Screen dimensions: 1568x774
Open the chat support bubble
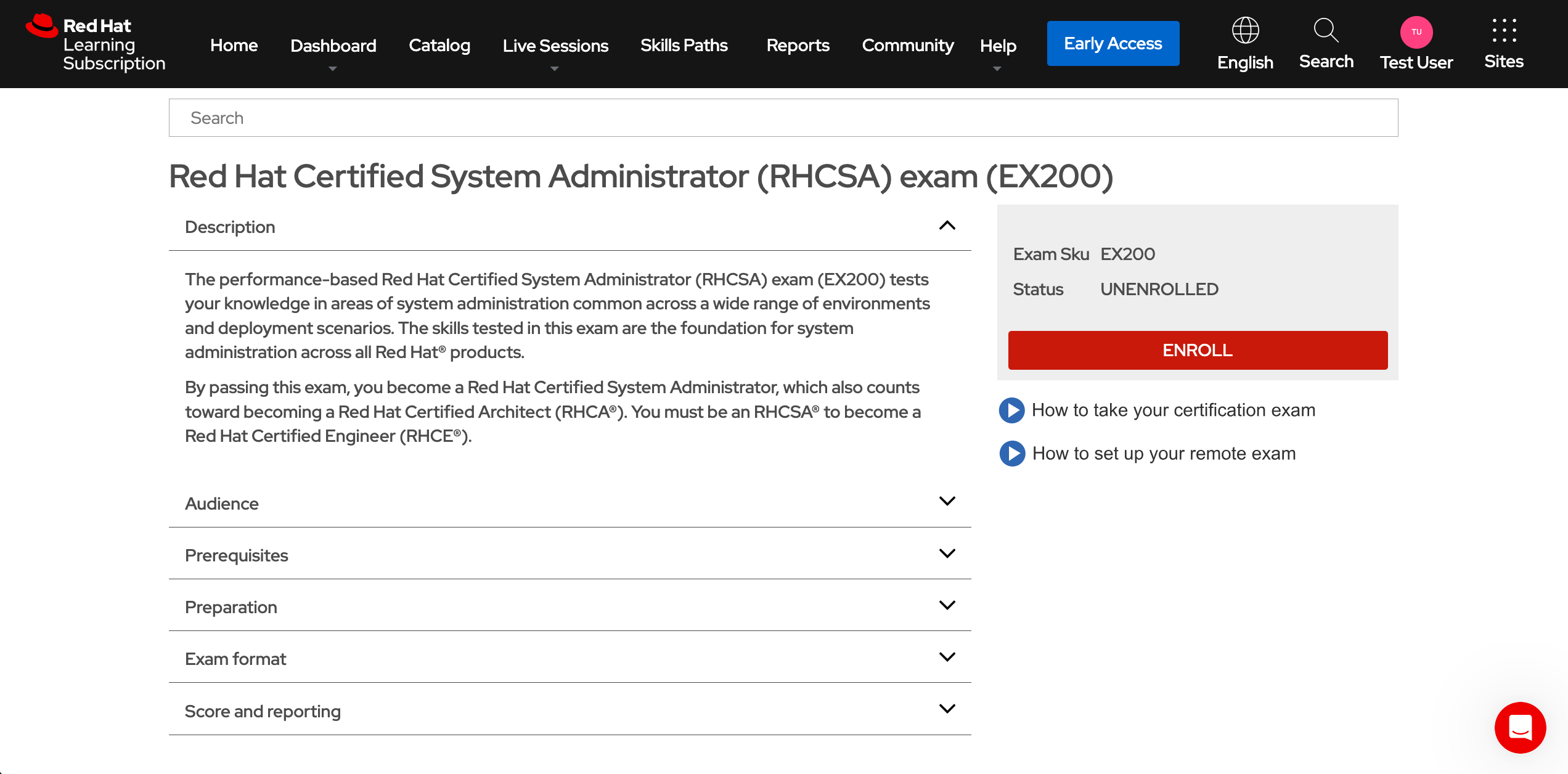point(1521,728)
